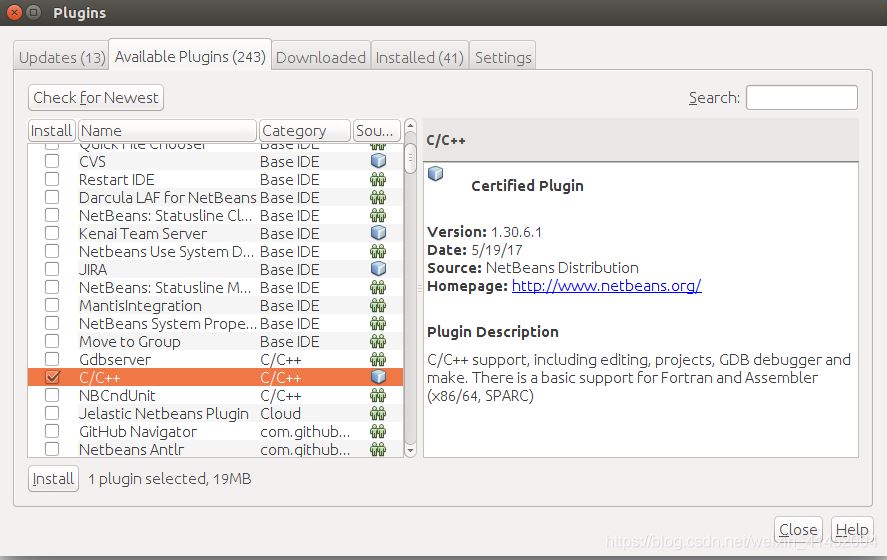Click community icon for Jelastic Netbeans Plugin
The width and height of the screenshot is (887, 560).
pyautogui.click(x=378, y=413)
